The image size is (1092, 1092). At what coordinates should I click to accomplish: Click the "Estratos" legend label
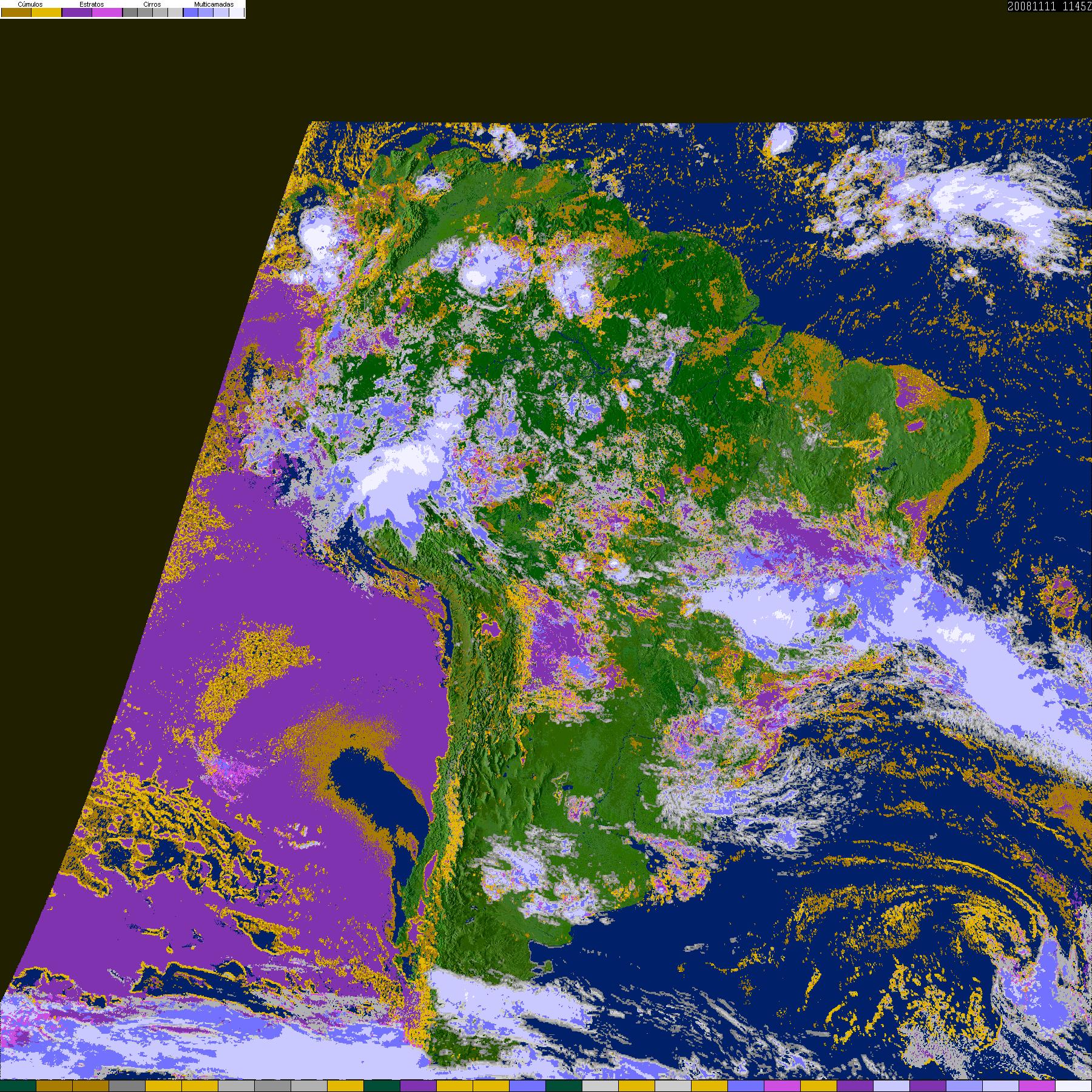tap(92, 4)
